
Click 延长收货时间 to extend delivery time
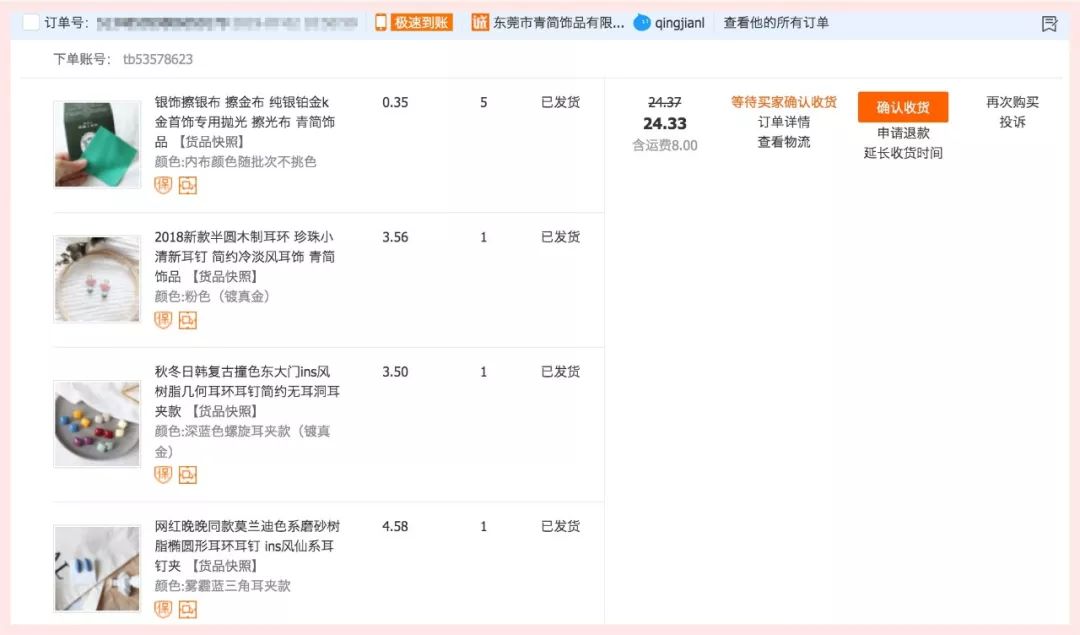click(x=901, y=152)
